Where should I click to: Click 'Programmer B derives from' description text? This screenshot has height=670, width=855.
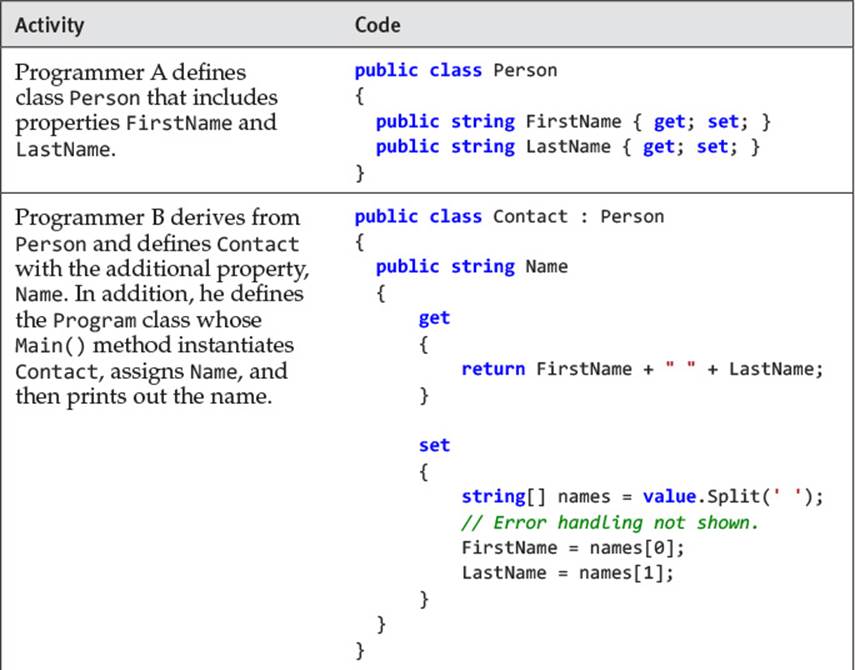click(157, 218)
